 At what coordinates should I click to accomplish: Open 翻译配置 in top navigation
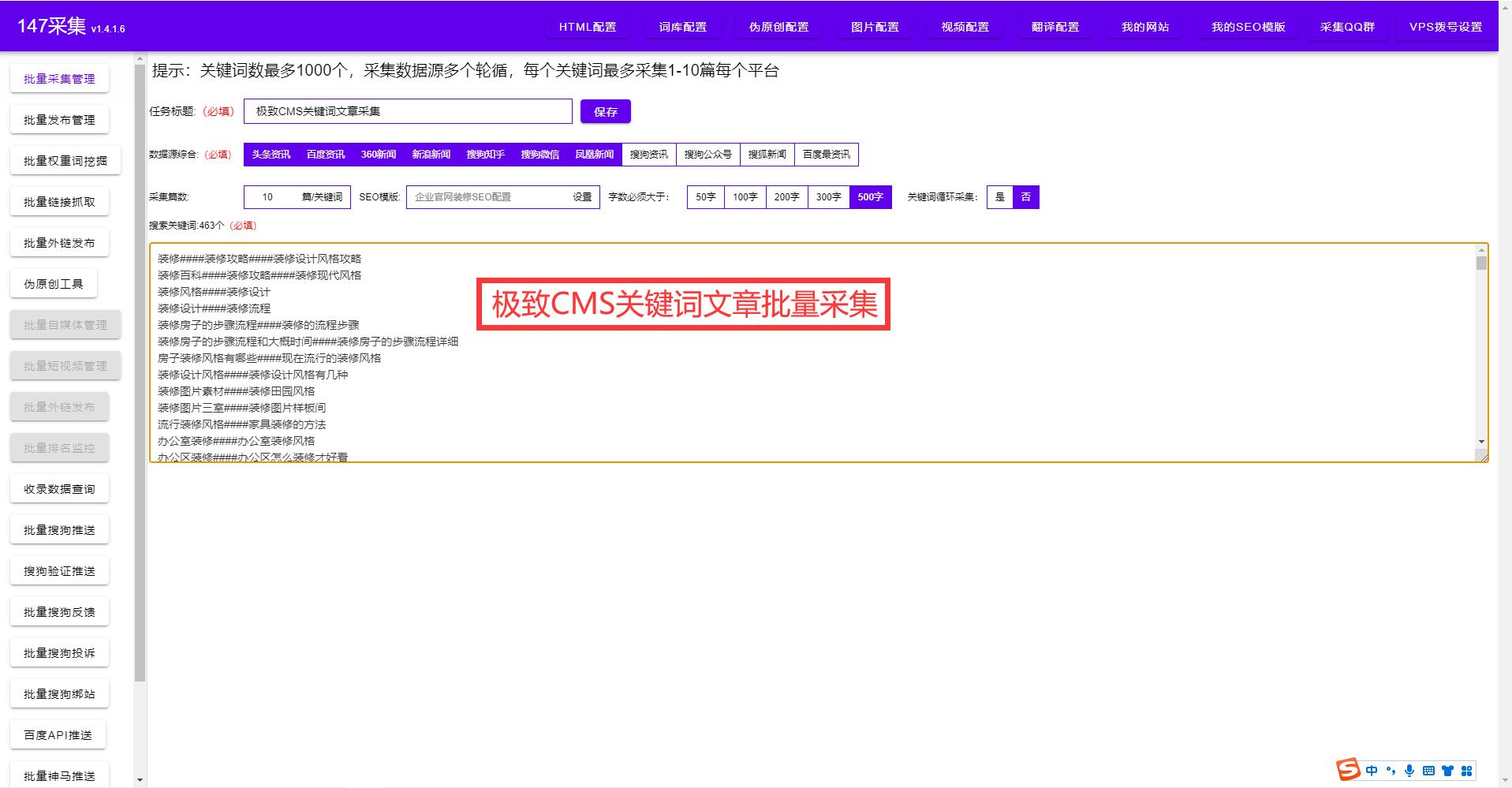click(1055, 27)
